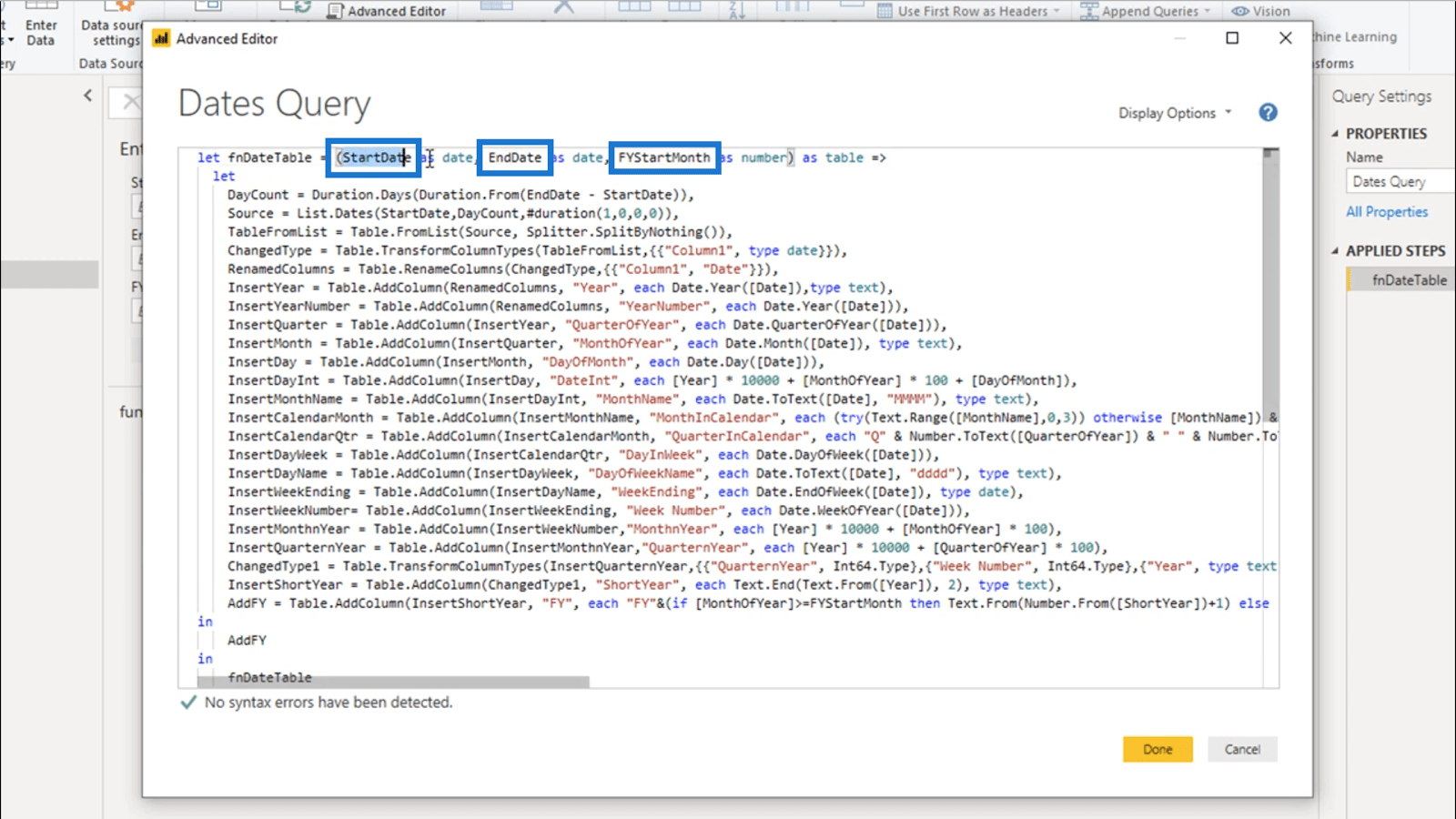
Task: Click Advanced Editor in the ribbon
Action: 387,11
